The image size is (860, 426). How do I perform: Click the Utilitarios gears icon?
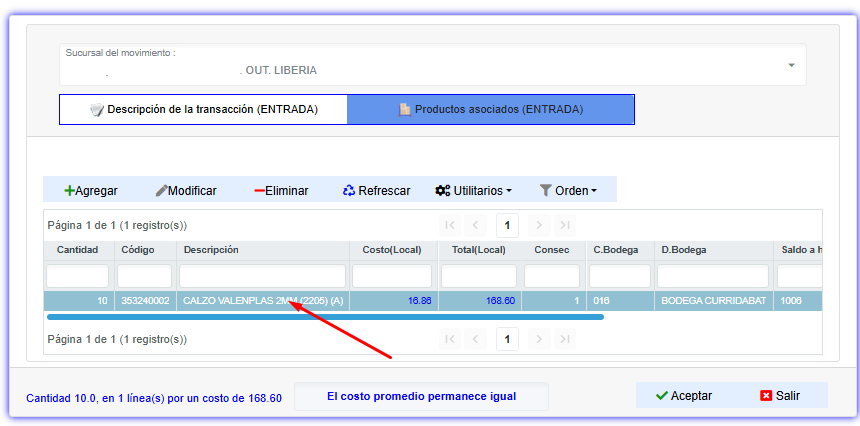(442, 190)
